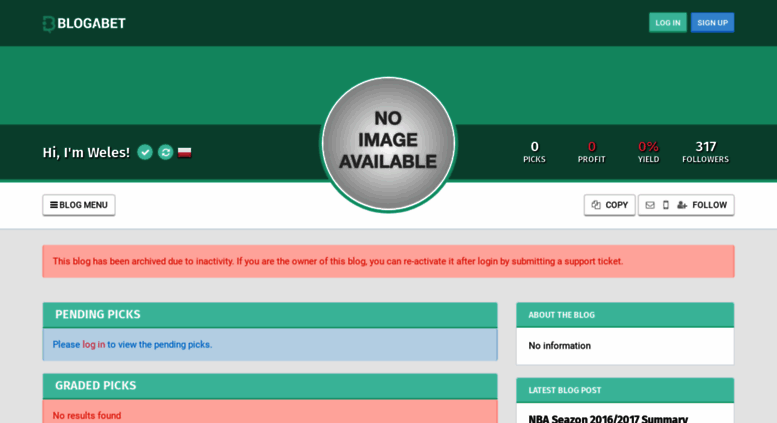Click the add-user icon beside Follow
Image resolution: width=777 pixels, height=423 pixels.
click(682, 205)
